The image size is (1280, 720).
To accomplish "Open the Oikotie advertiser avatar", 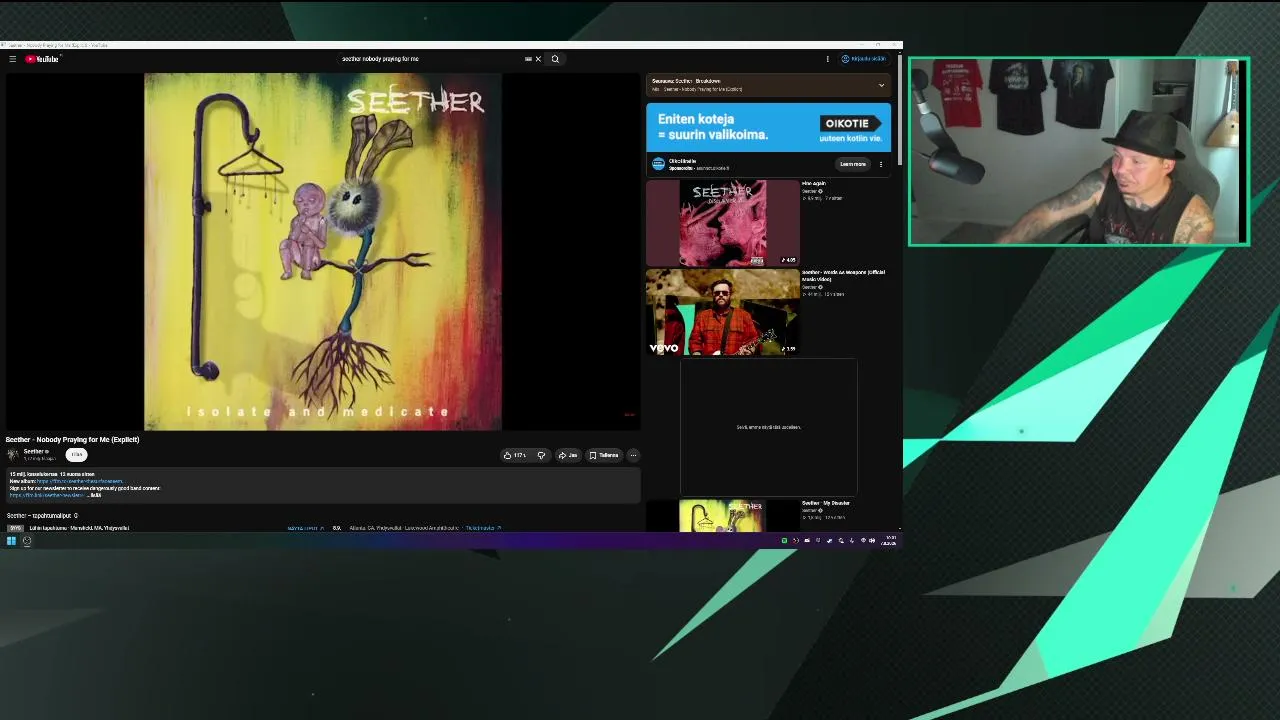I will tap(658, 164).
